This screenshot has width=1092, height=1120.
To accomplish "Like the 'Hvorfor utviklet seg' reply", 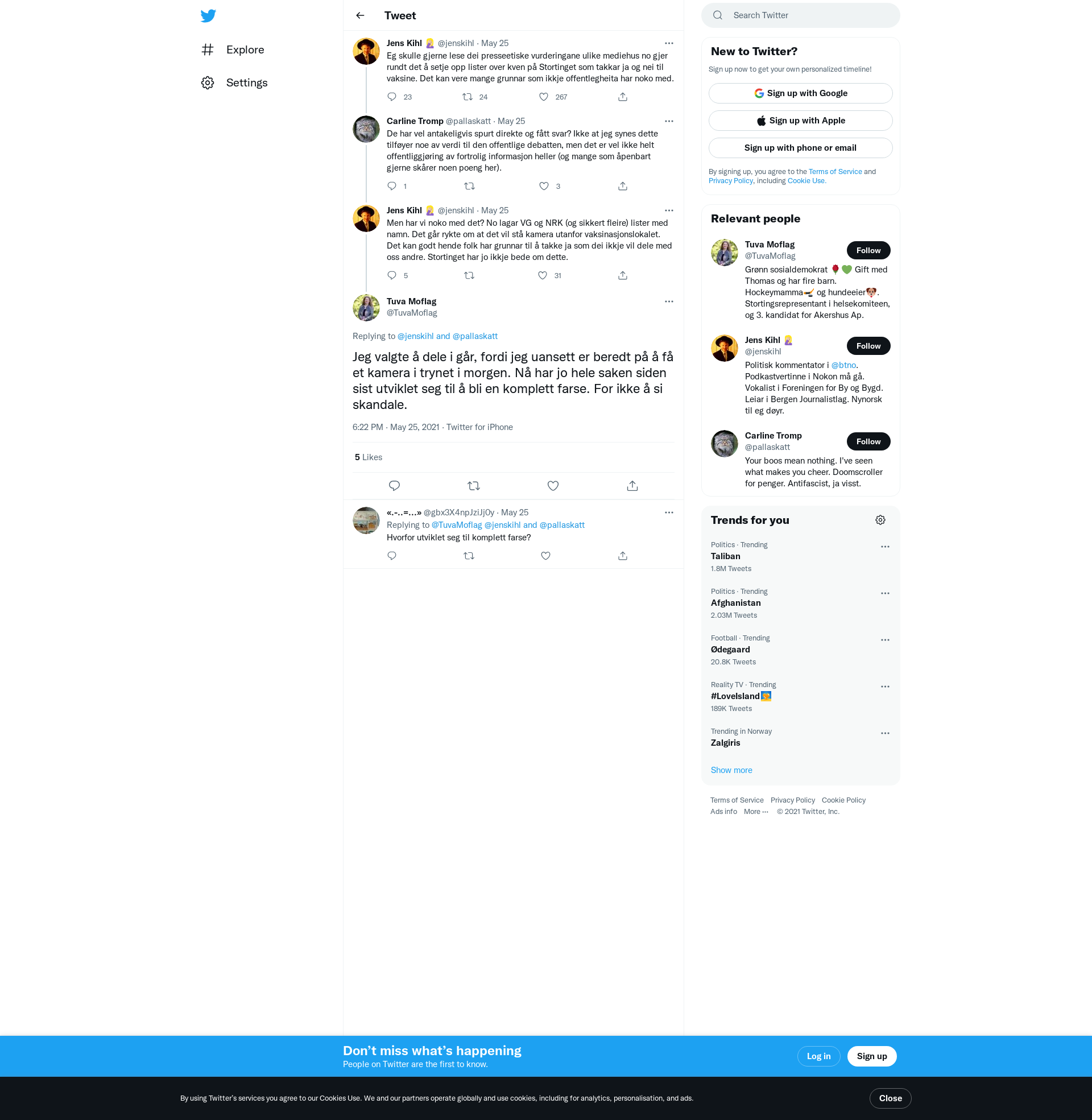I will click(546, 556).
